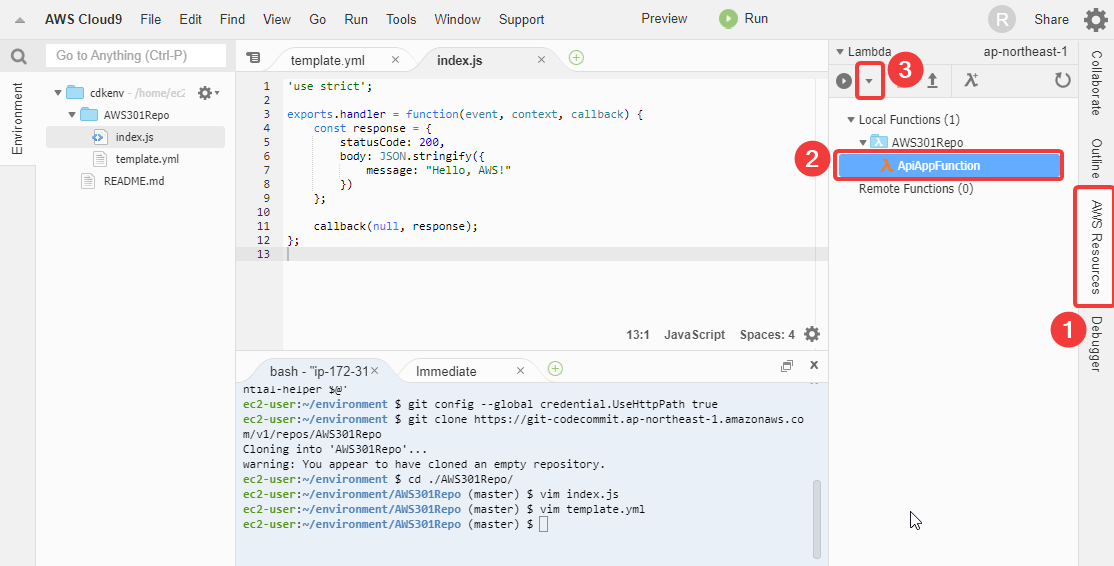The image size is (1114, 566).
Task: Switch to the index.js editor tab
Action: tap(460, 60)
